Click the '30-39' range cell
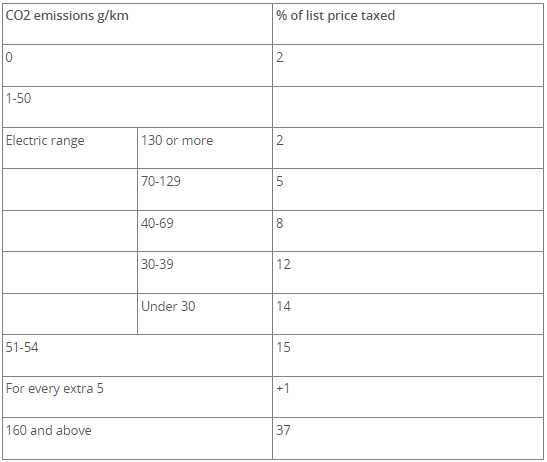Image resolution: width=547 pixels, height=462 pixels. tap(205, 273)
